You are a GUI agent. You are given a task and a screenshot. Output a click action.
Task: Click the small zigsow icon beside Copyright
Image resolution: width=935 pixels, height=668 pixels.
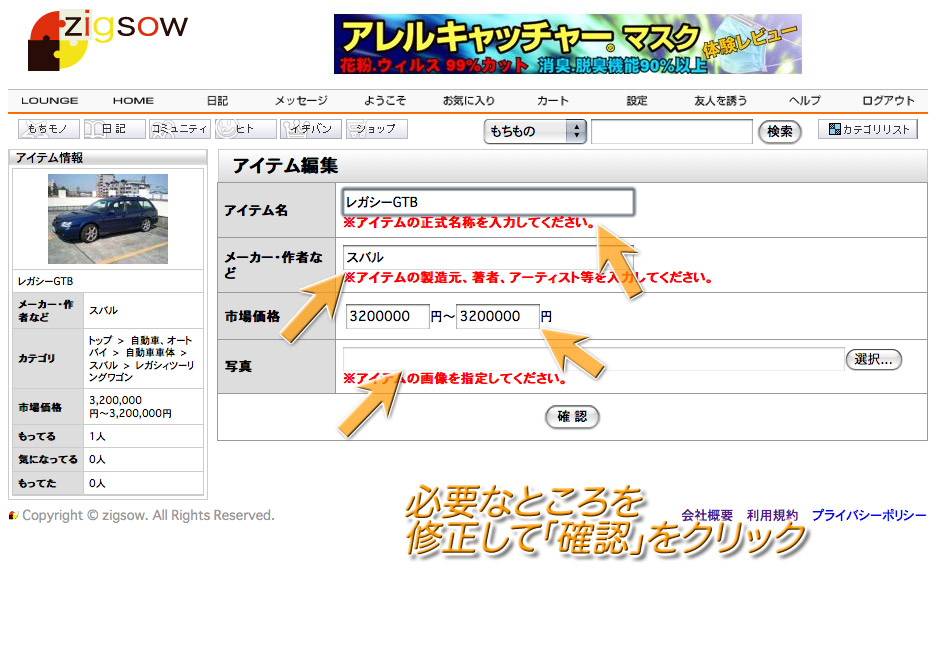pyautogui.click(x=14, y=515)
